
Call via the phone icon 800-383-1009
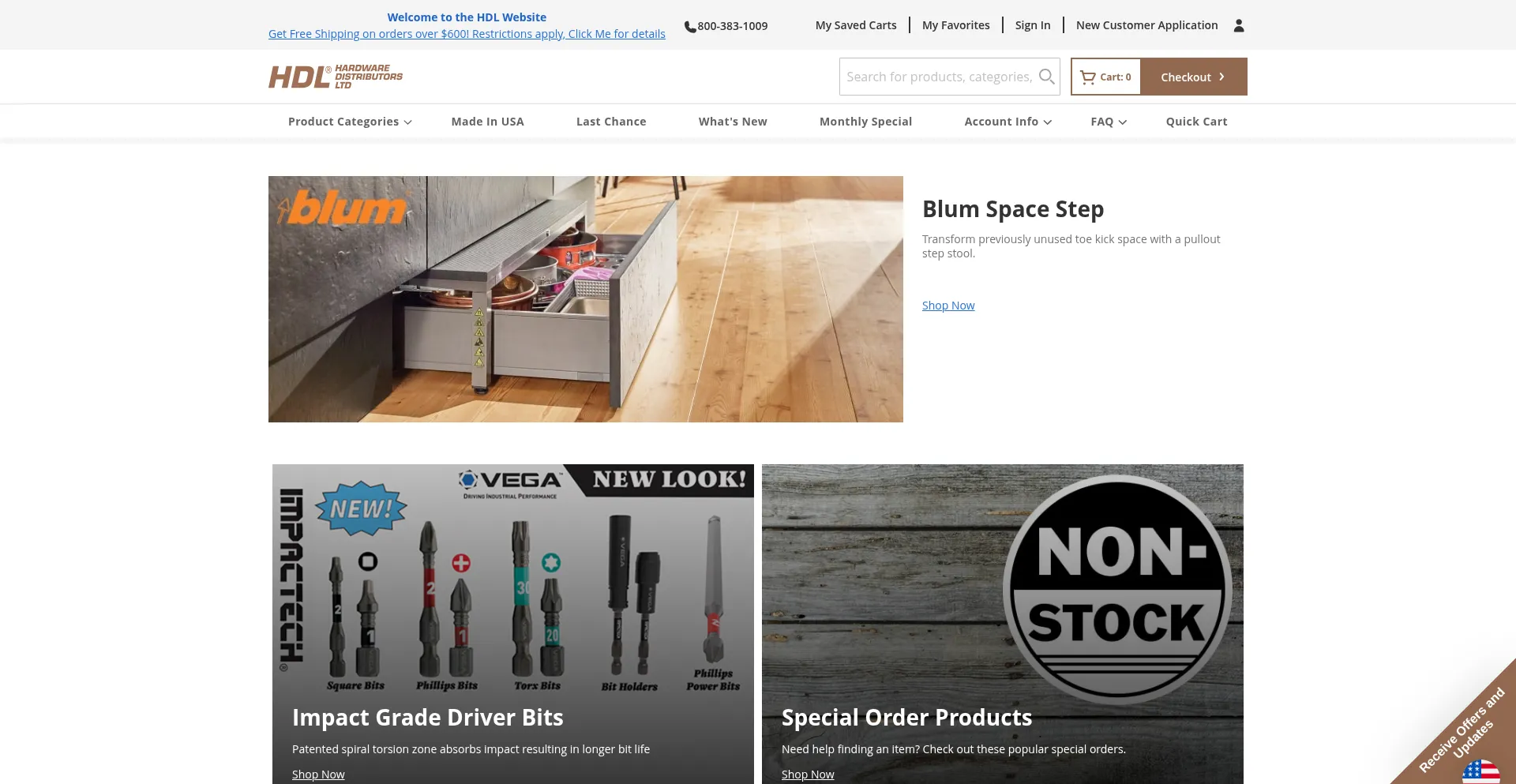pos(689,27)
